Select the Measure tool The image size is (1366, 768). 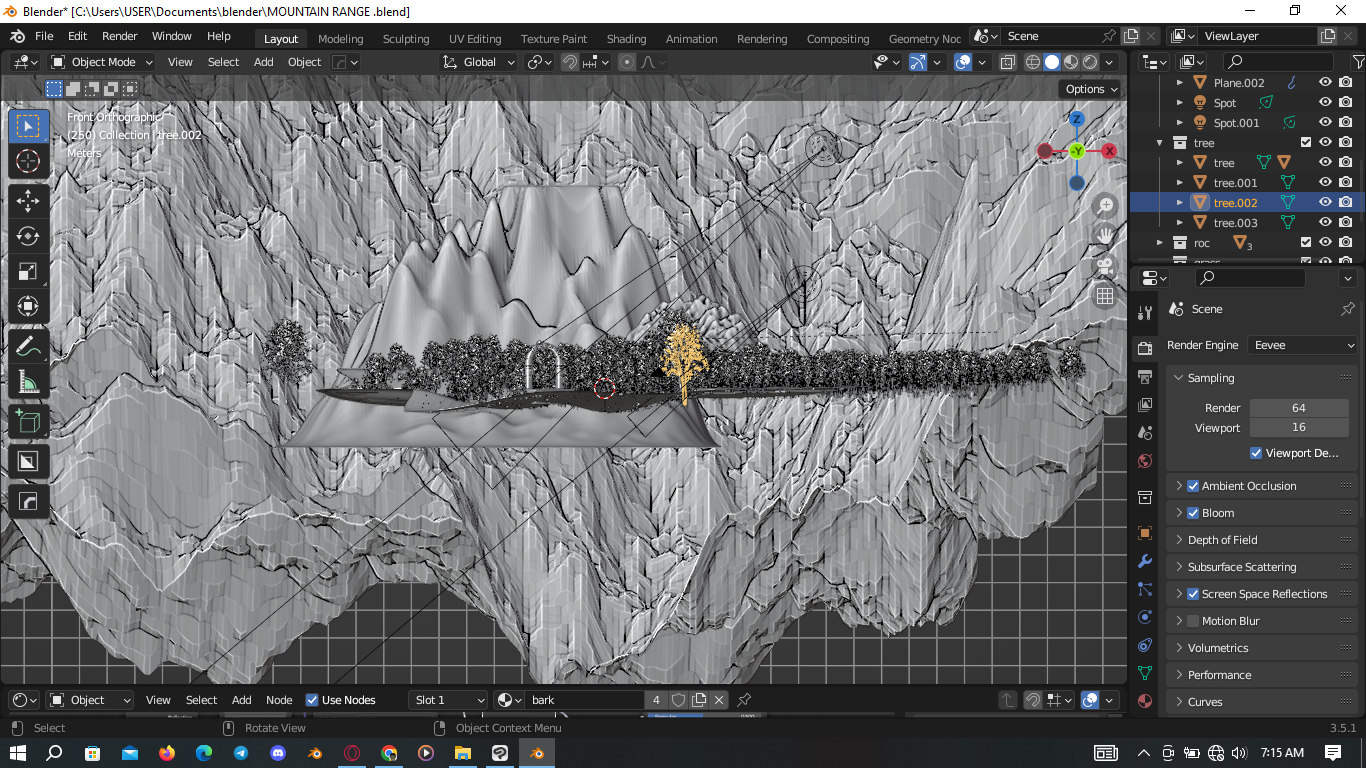point(28,381)
